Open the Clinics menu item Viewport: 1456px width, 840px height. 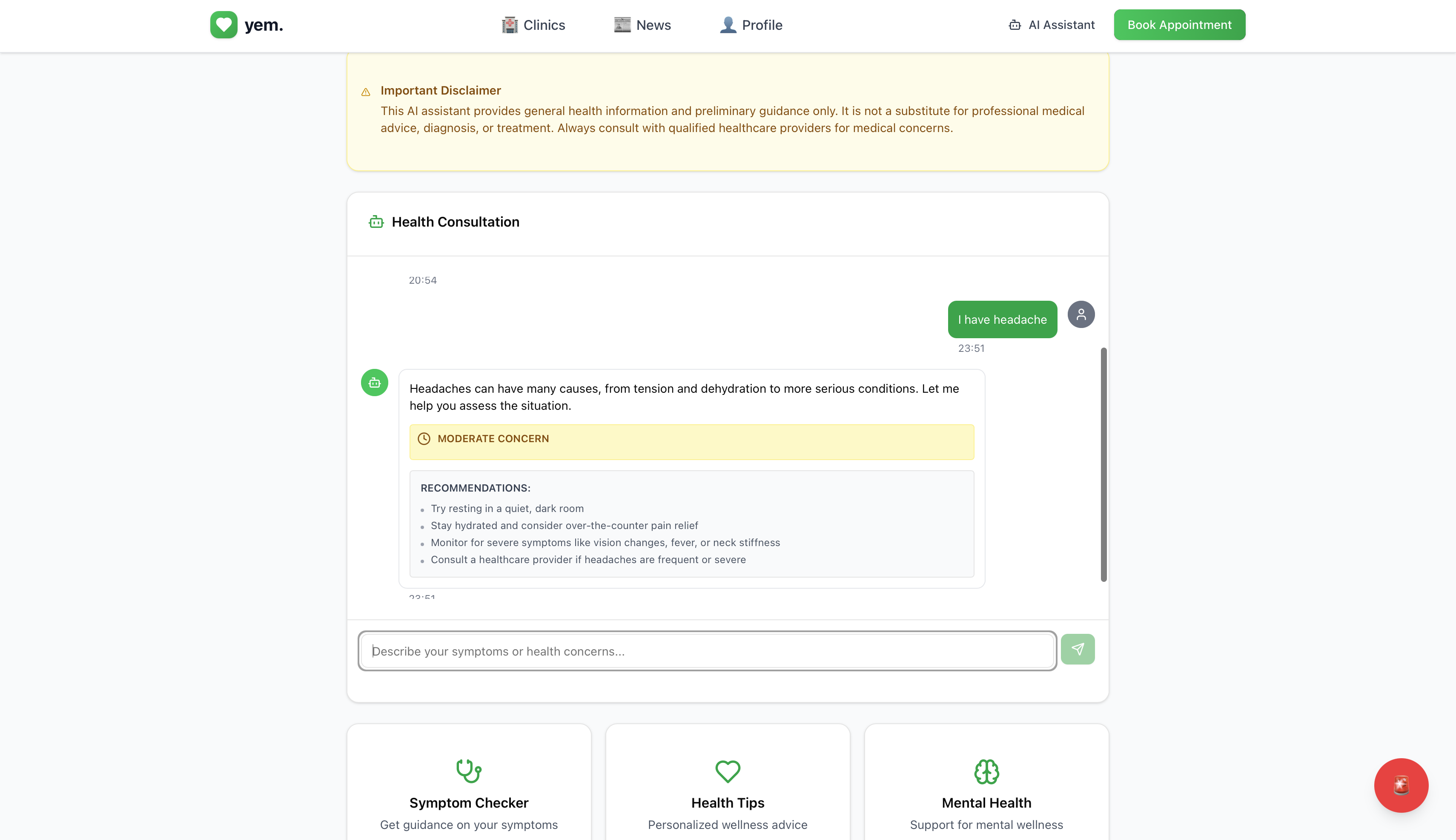tap(533, 25)
